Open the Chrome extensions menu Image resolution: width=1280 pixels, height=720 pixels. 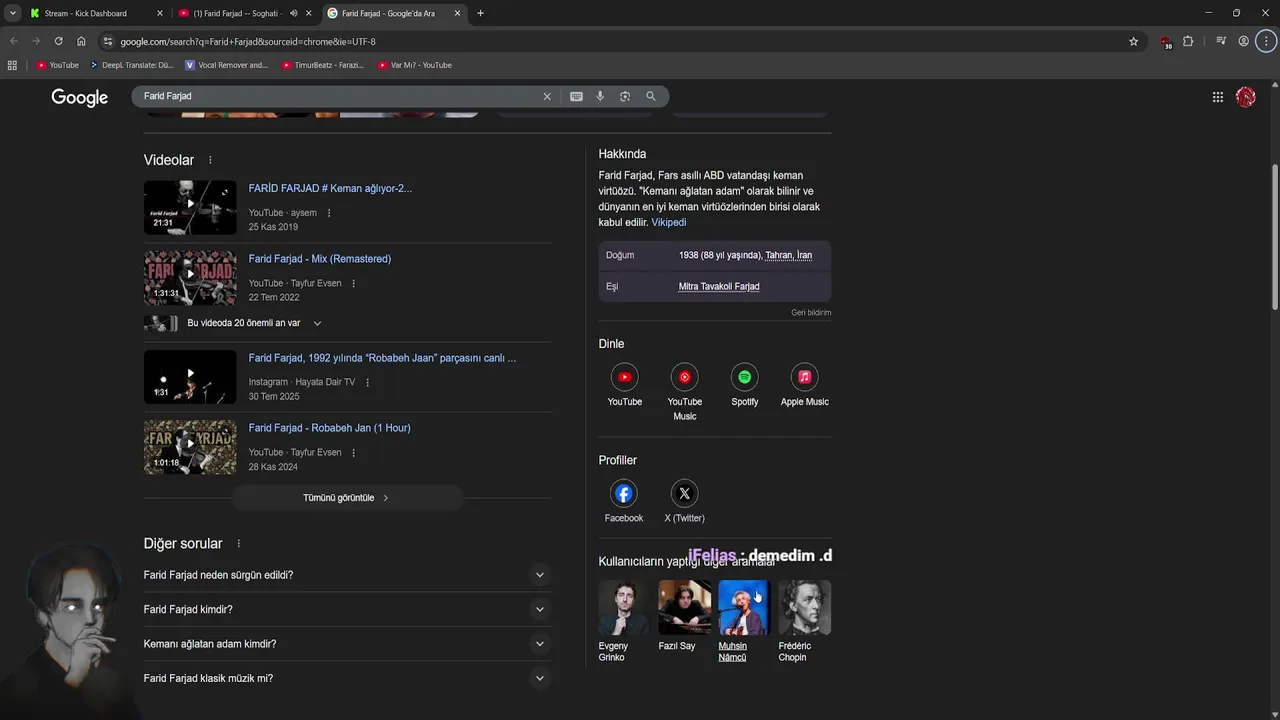1188,41
